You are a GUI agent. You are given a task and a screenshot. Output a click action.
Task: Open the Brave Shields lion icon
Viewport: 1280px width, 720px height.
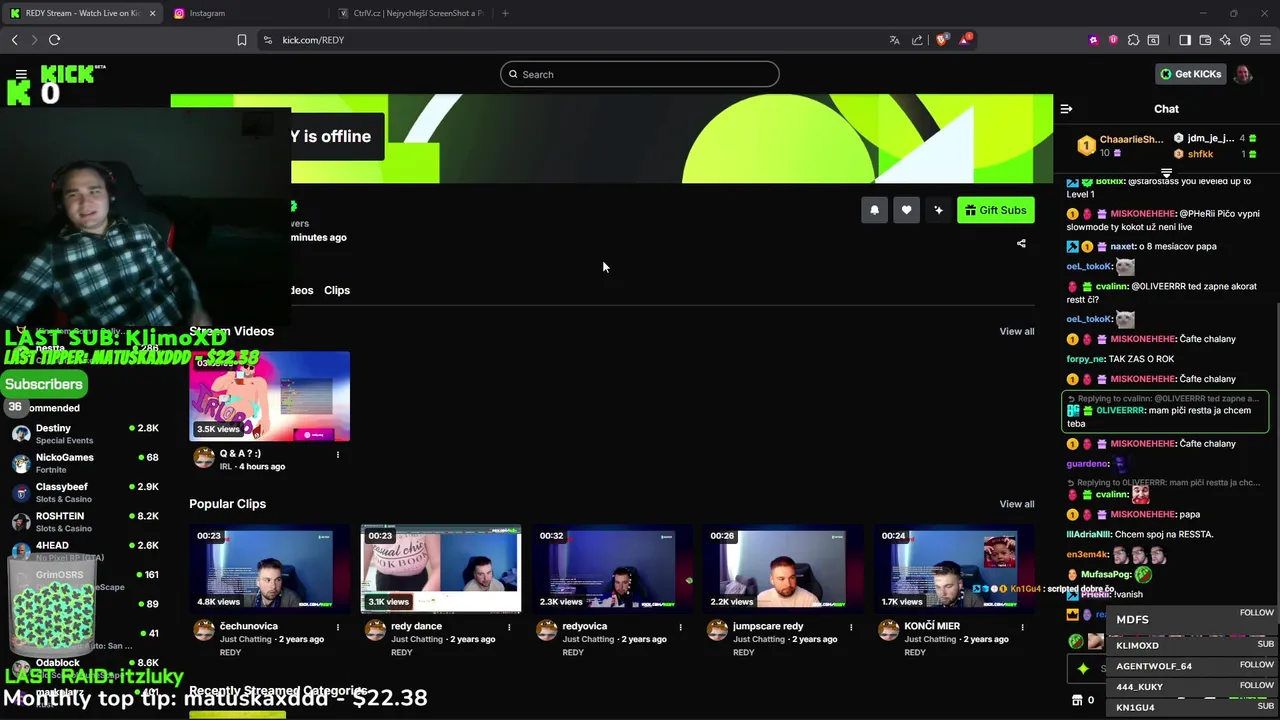coord(941,40)
